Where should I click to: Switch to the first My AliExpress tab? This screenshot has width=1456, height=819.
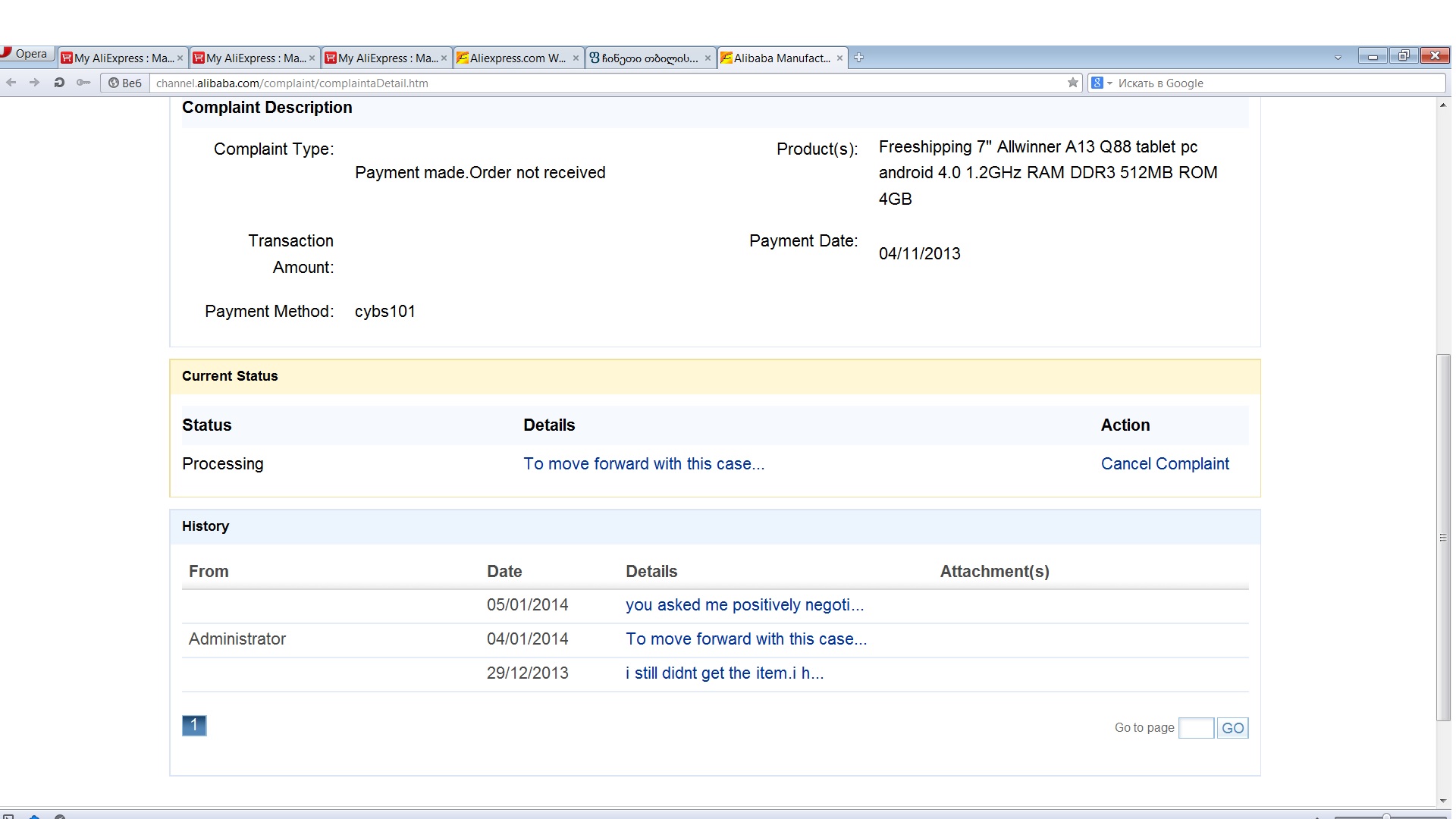point(123,58)
